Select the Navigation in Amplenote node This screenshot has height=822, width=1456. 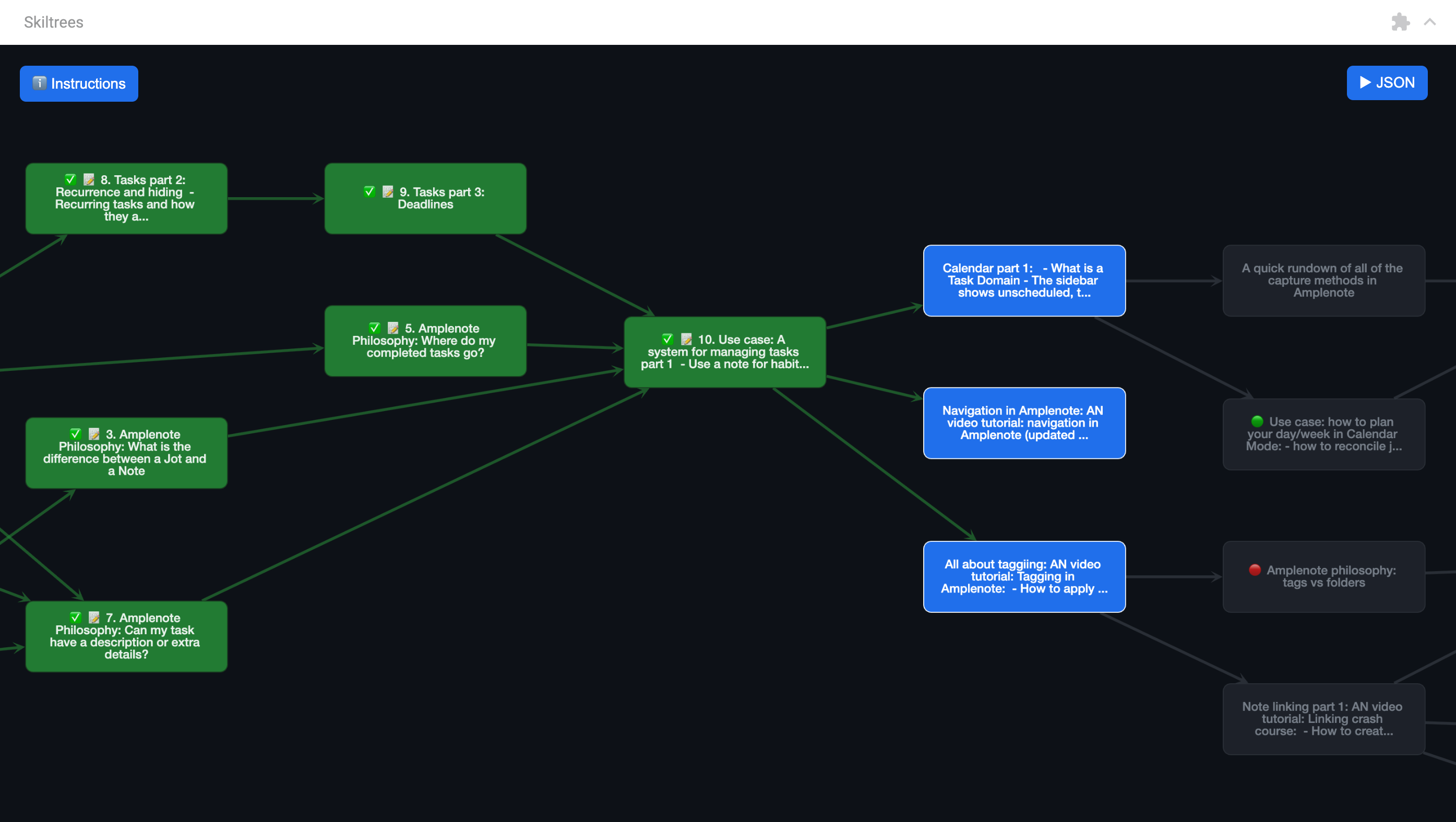coord(1024,423)
